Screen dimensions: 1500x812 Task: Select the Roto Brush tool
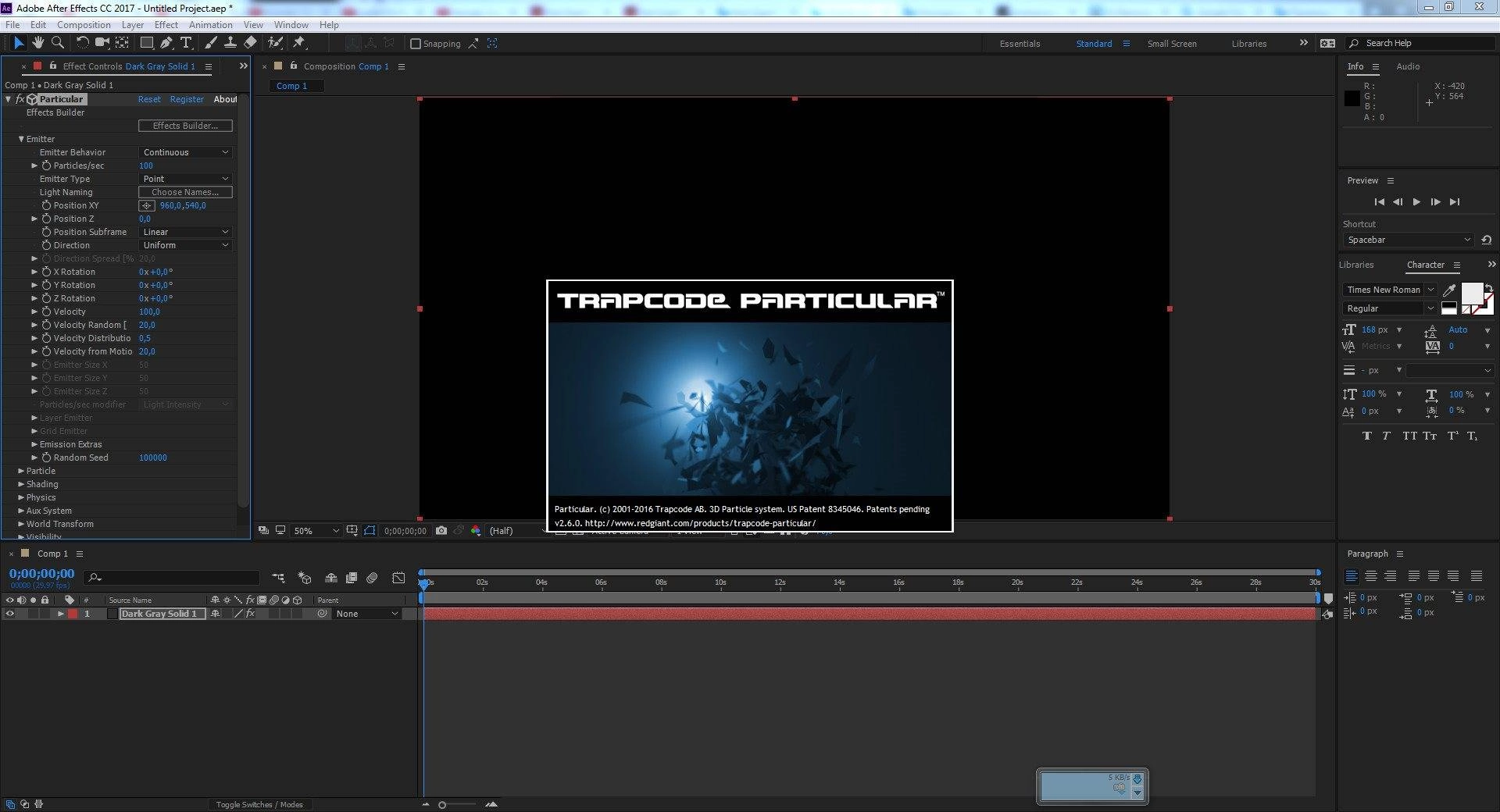[275, 43]
